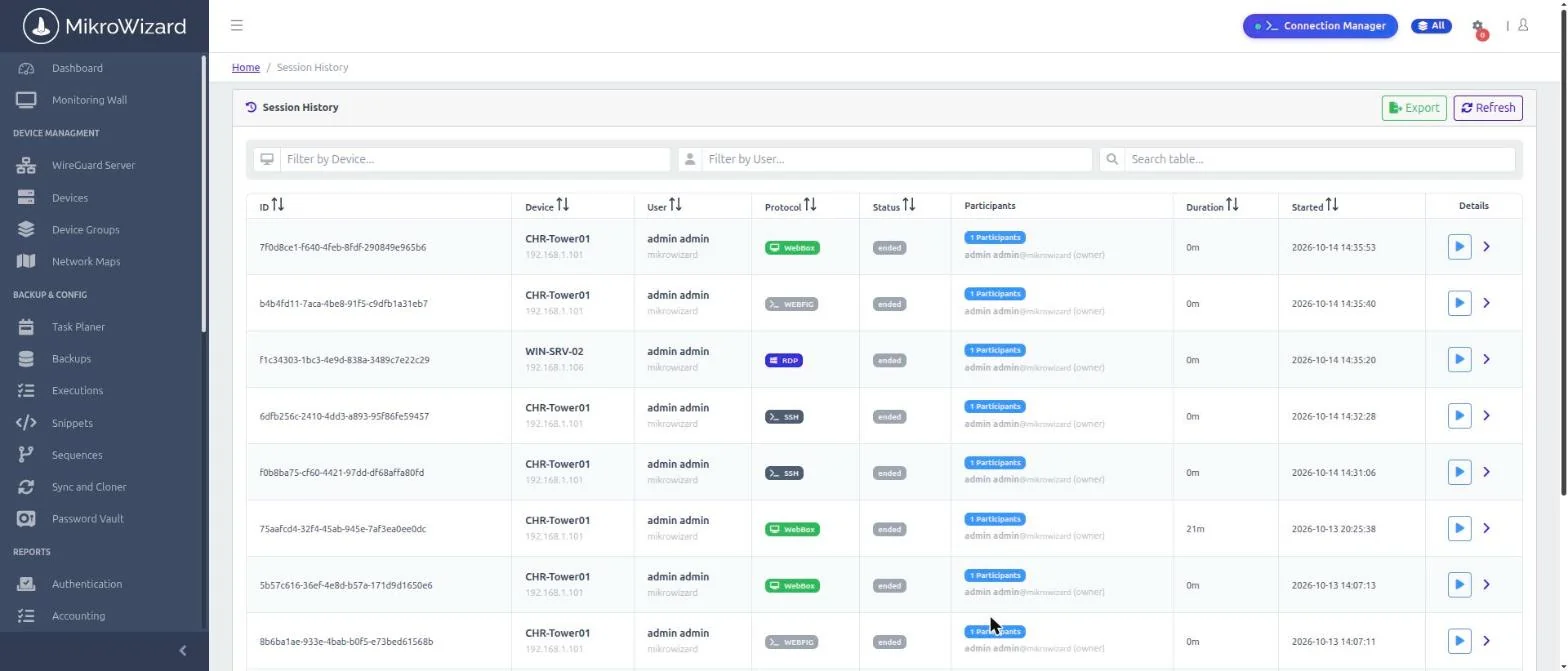This screenshot has width=1568, height=671.
Task: Click ended status of WIN-SRV-02 row
Action: (889, 360)
